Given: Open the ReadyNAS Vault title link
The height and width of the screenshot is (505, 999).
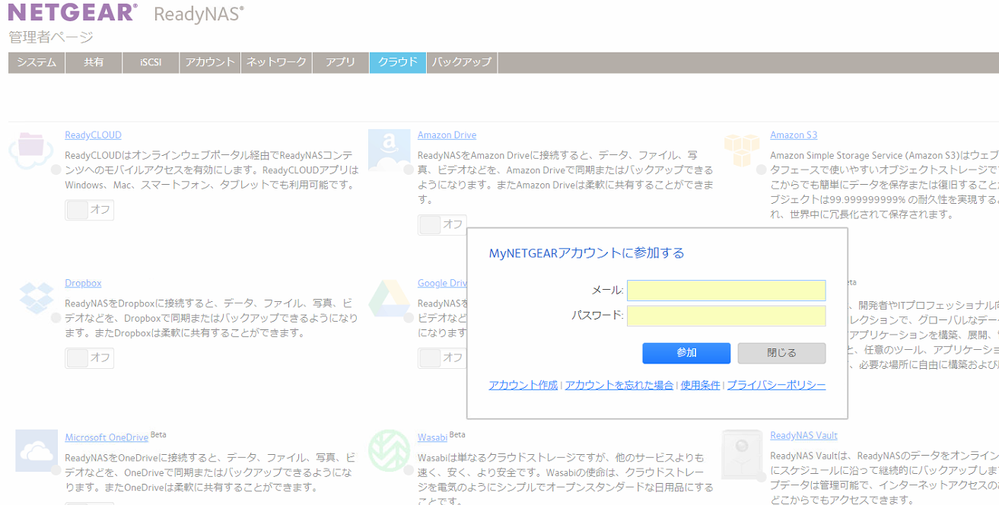Looking at the screenshot, I should pos(803,436).
